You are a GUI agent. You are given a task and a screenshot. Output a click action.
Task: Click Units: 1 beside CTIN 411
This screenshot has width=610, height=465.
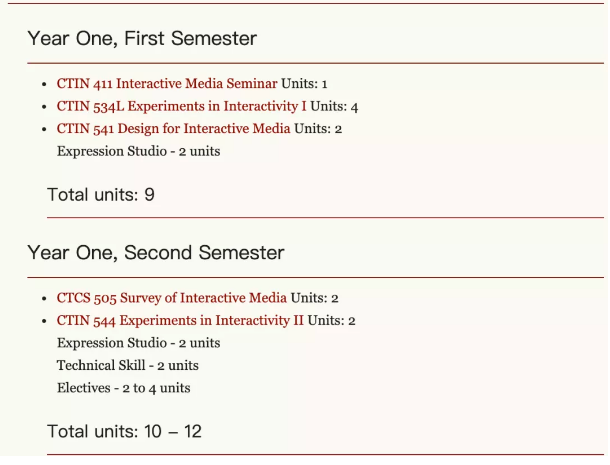click(x=304, y=84)
